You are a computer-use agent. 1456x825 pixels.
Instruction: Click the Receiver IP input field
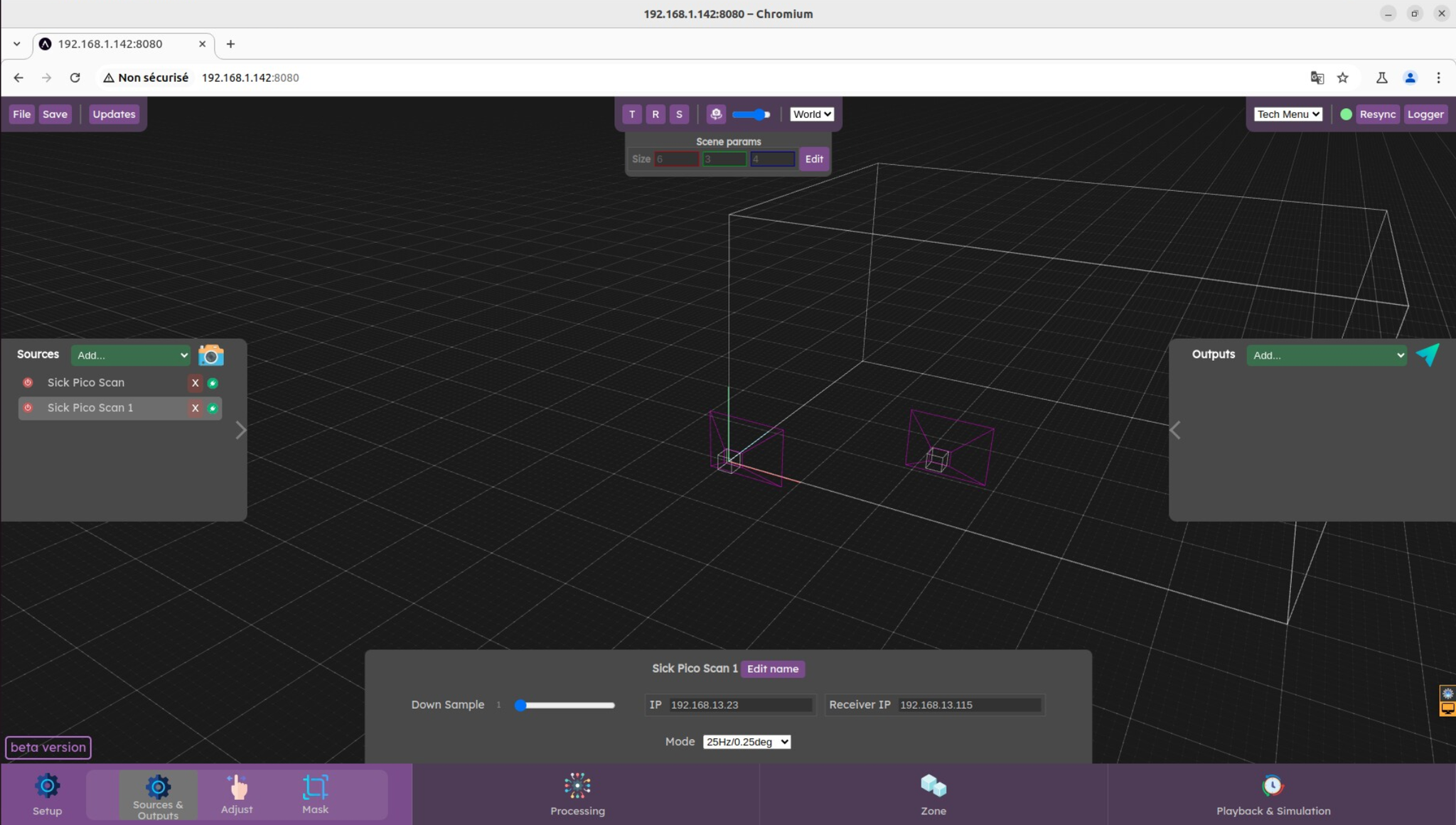point(969,705)
